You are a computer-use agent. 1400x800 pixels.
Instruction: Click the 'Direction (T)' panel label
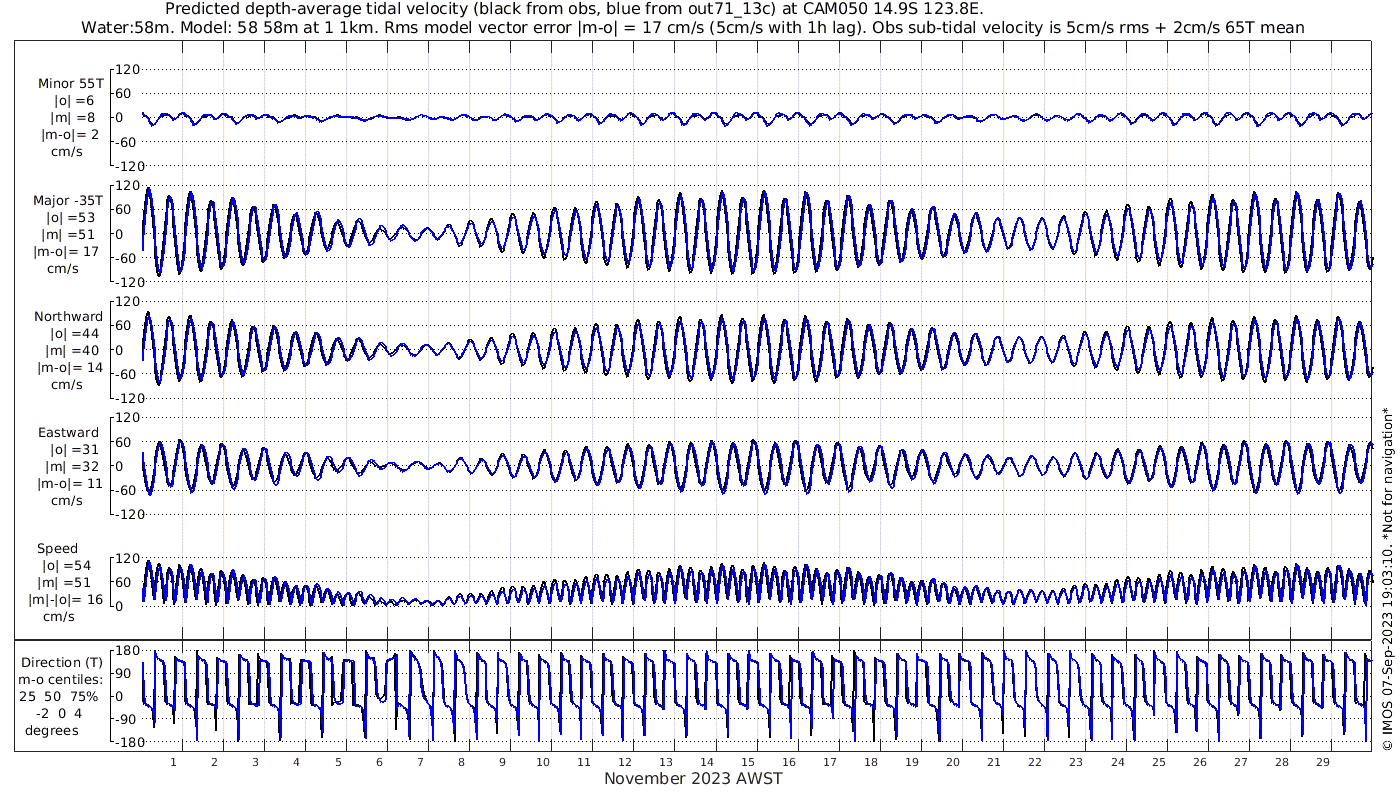(x=64, y=662)
